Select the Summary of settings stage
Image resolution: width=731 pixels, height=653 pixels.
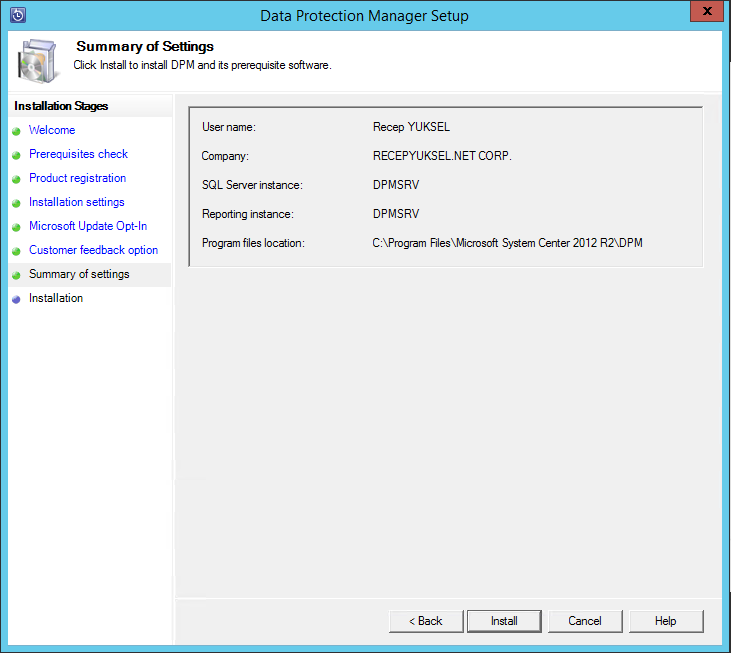(79, 274)
